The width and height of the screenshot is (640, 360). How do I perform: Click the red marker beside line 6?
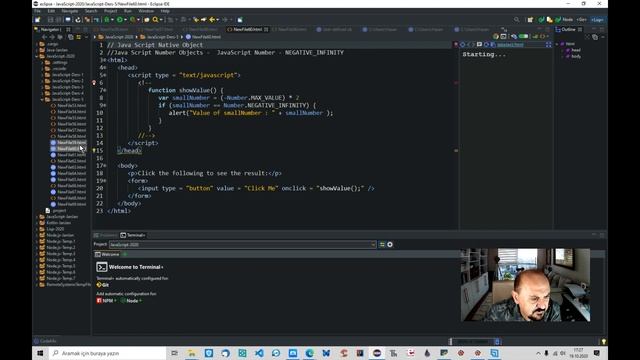click(x=94, y=83)
